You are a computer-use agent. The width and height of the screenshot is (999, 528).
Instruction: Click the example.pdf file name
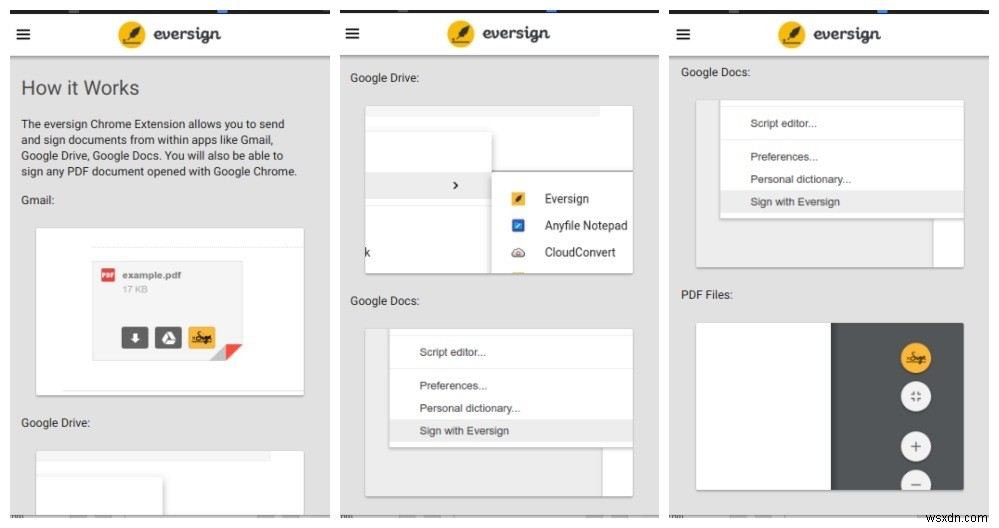click(x=152, y=275)
